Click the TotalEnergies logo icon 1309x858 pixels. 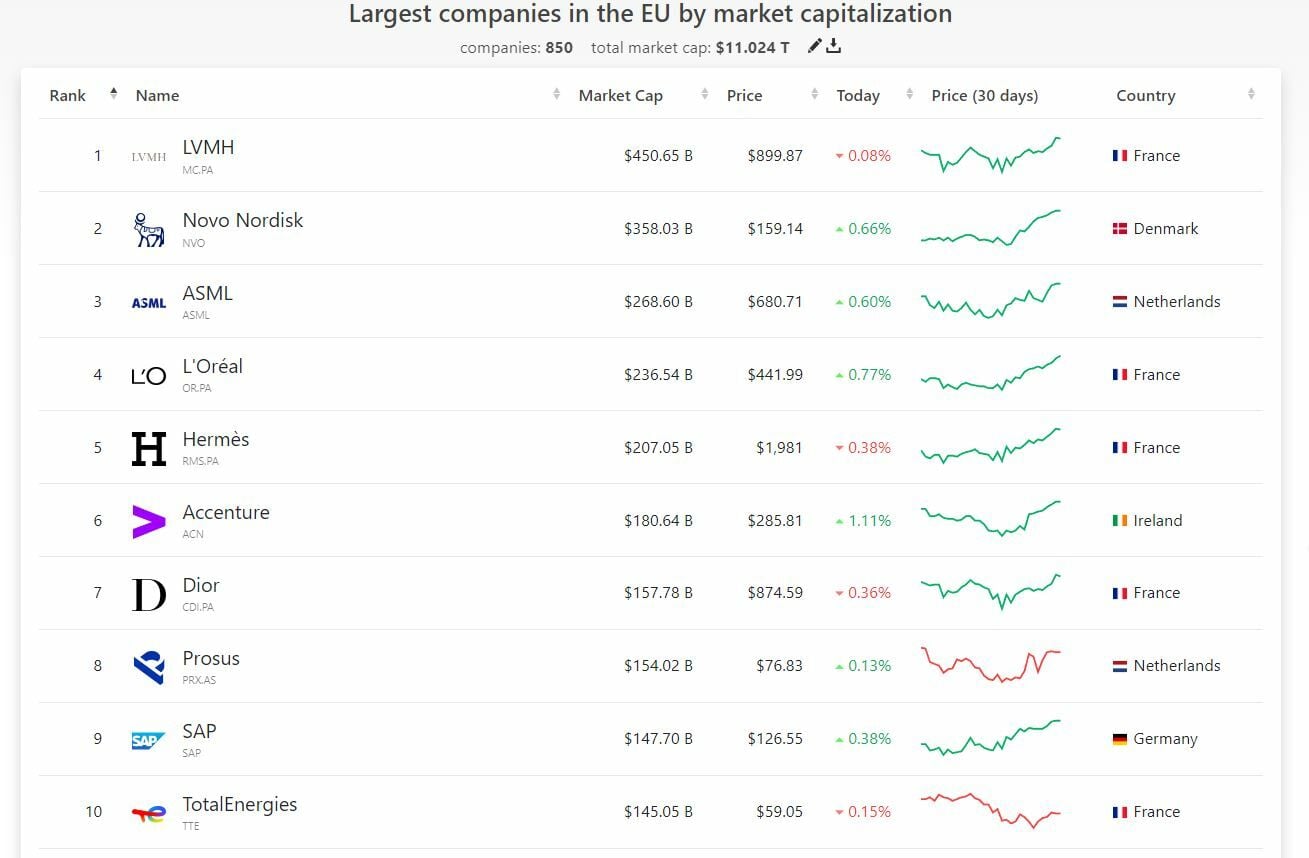pos(149,813)
